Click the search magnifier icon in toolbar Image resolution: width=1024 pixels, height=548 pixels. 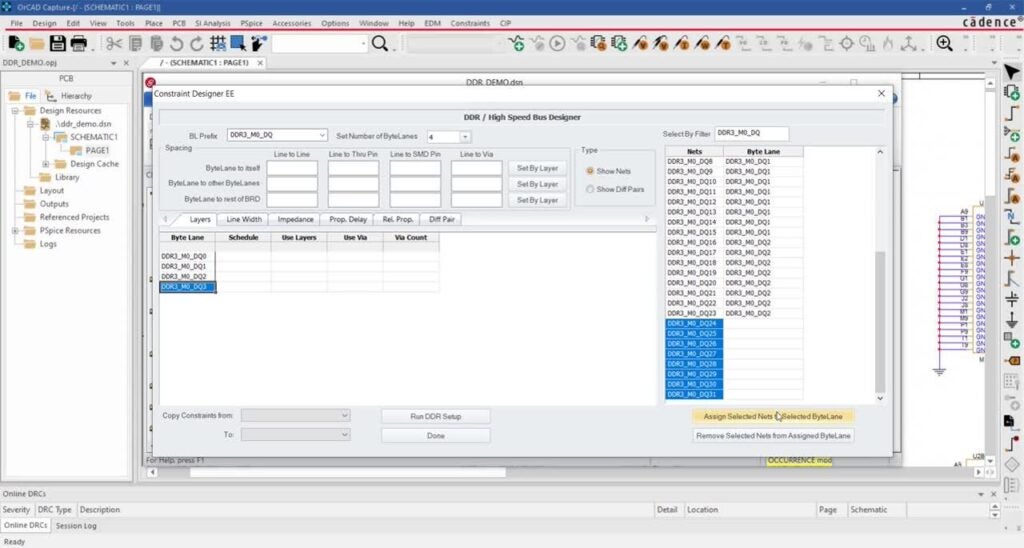point(379,44)
